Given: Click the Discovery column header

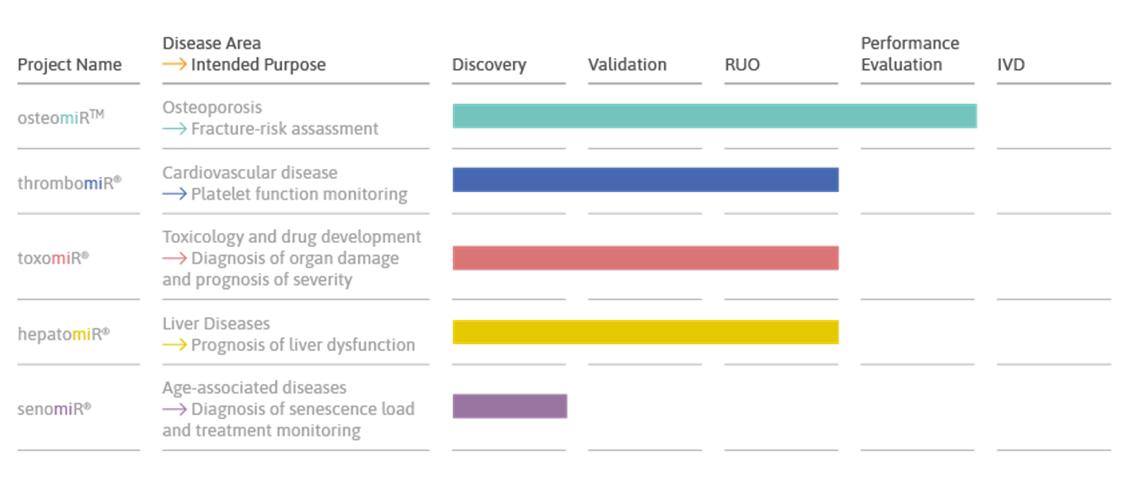Looking at the screenshot, I should [489, 65].
